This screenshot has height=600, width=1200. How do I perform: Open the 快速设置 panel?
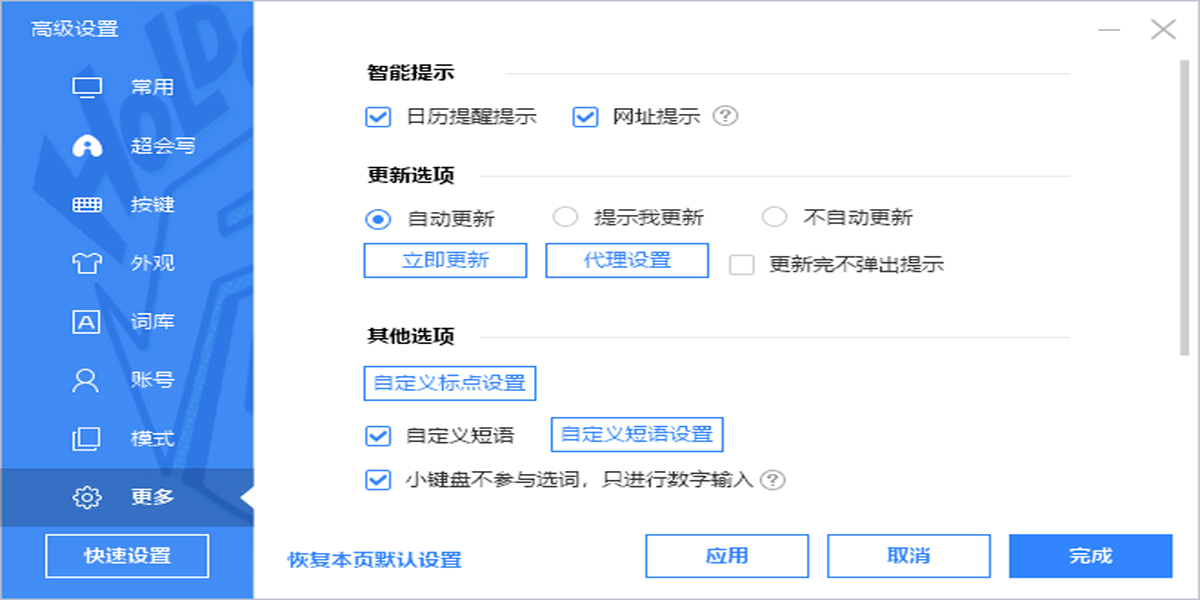pyautogui.click(x=126, y=555)
